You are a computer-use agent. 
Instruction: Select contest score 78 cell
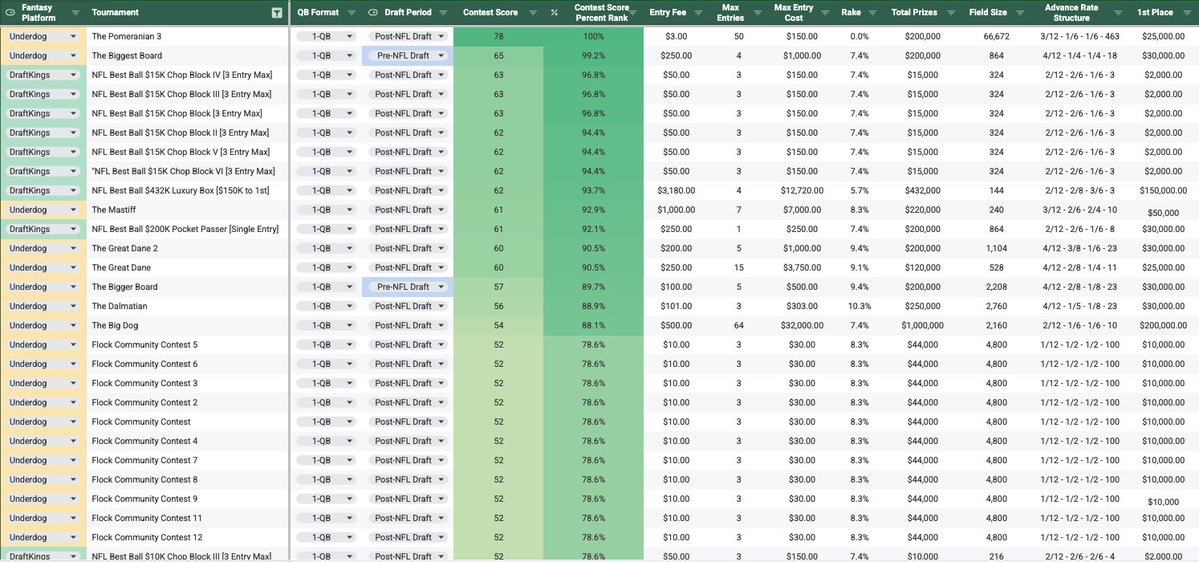click(499, 36)
